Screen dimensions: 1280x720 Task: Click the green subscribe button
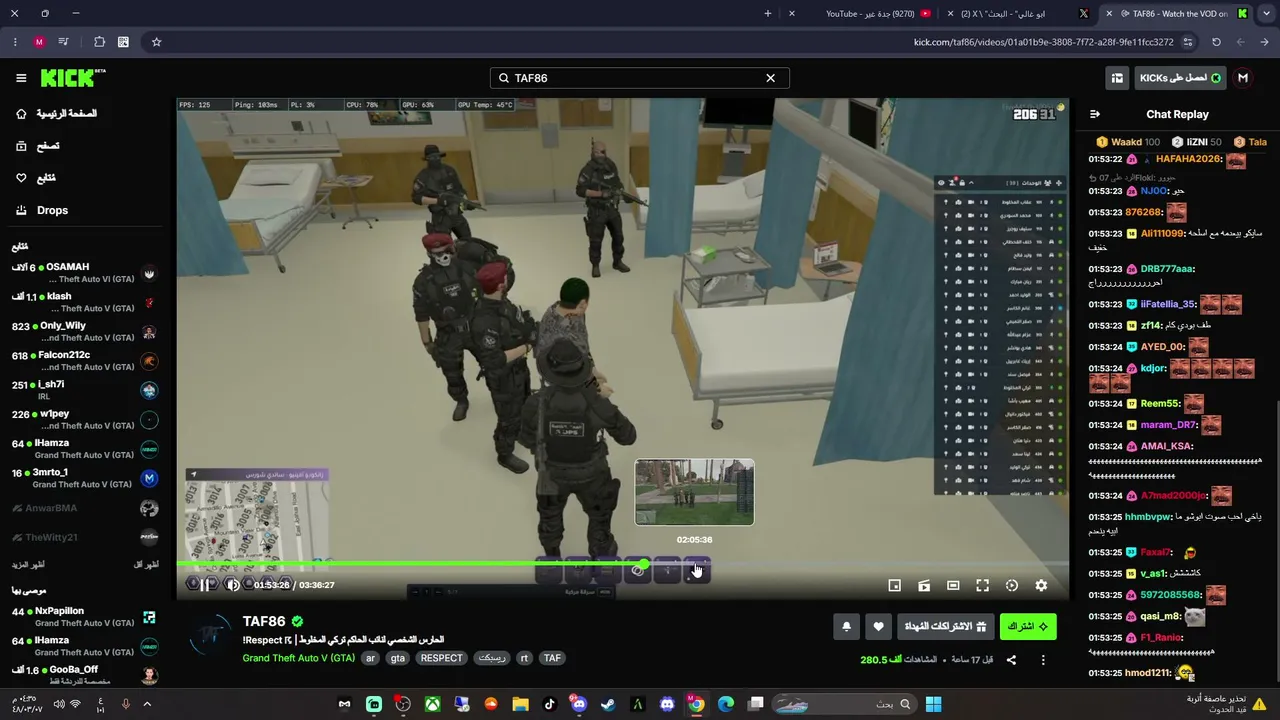click(1028, 626)
